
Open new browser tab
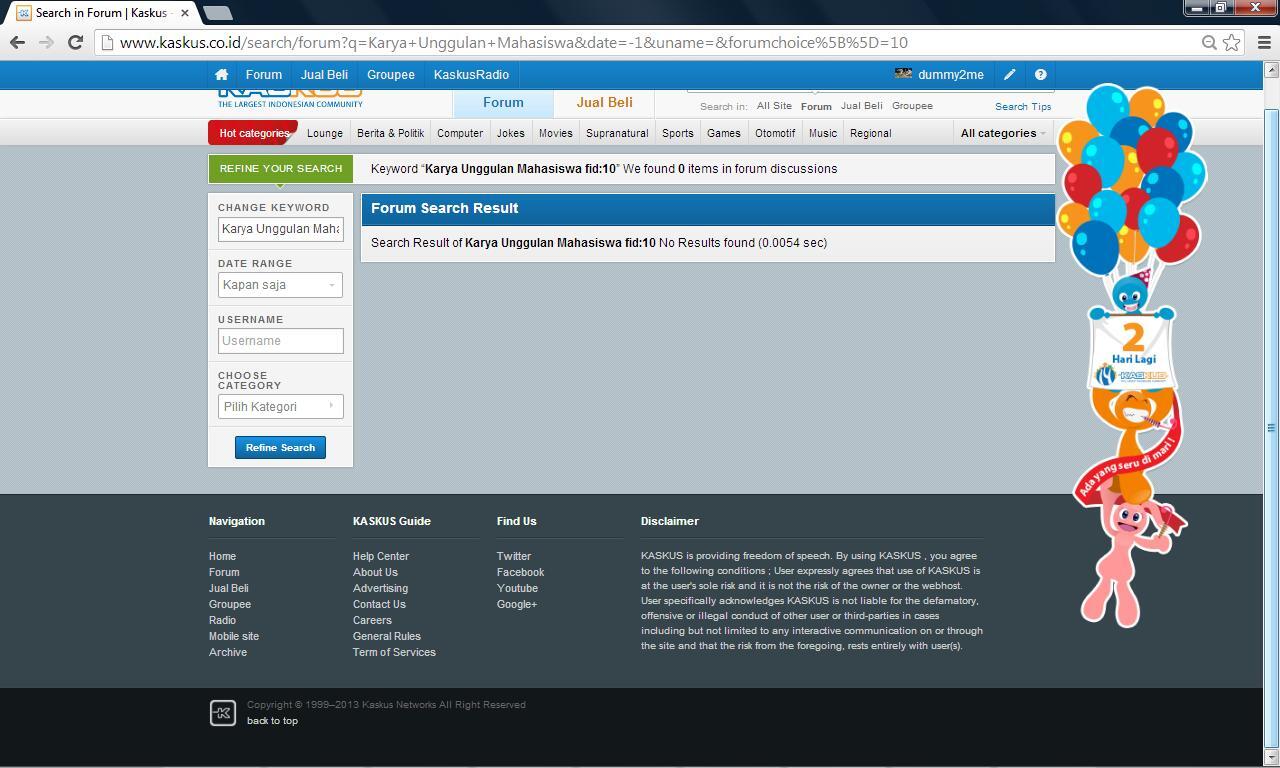click(217, 13)
